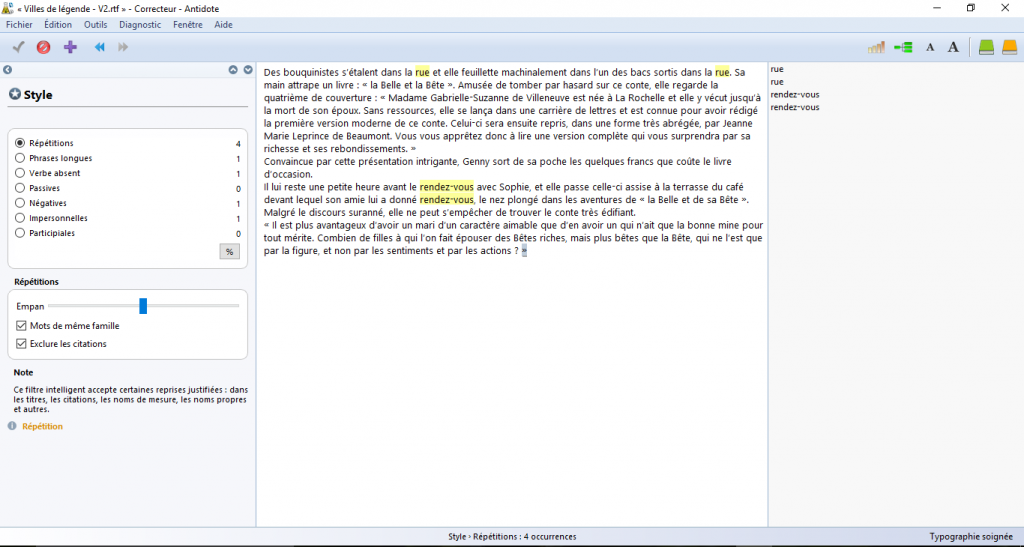Image resolution: width=1024 pixels, height=547 pixels.
Task: Open the Fenêtre menu
Action: coord(187,25)
